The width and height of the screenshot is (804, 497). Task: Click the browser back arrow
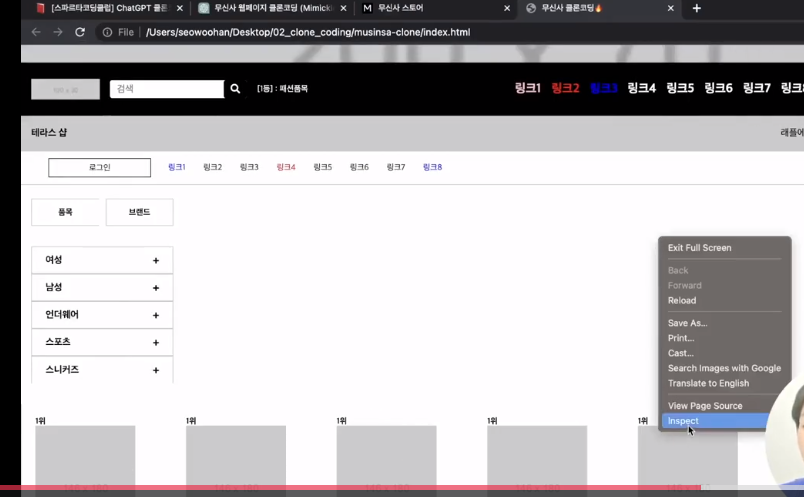[x=36, y=32]
